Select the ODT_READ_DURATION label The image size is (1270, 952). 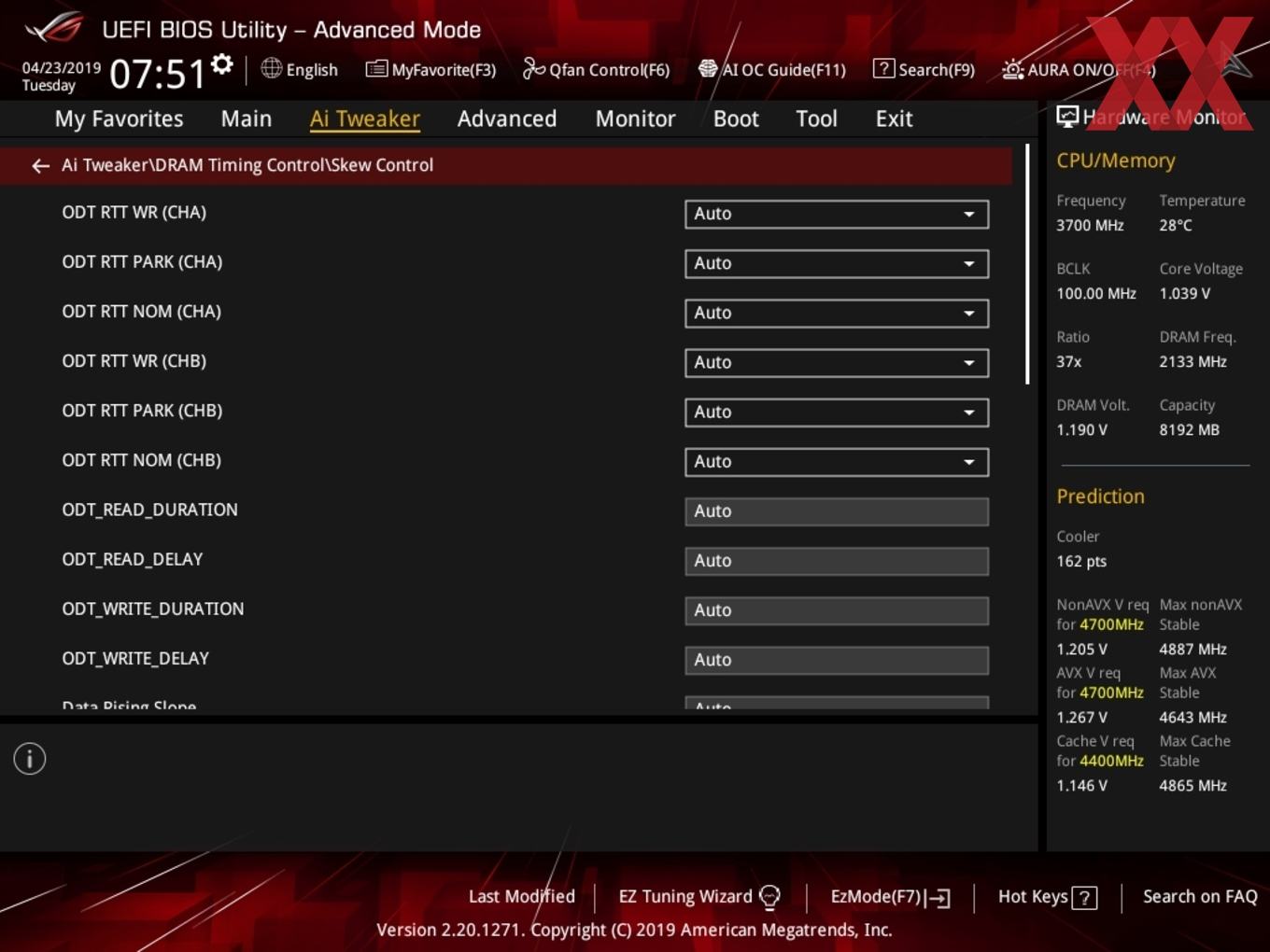coord(149,510)
